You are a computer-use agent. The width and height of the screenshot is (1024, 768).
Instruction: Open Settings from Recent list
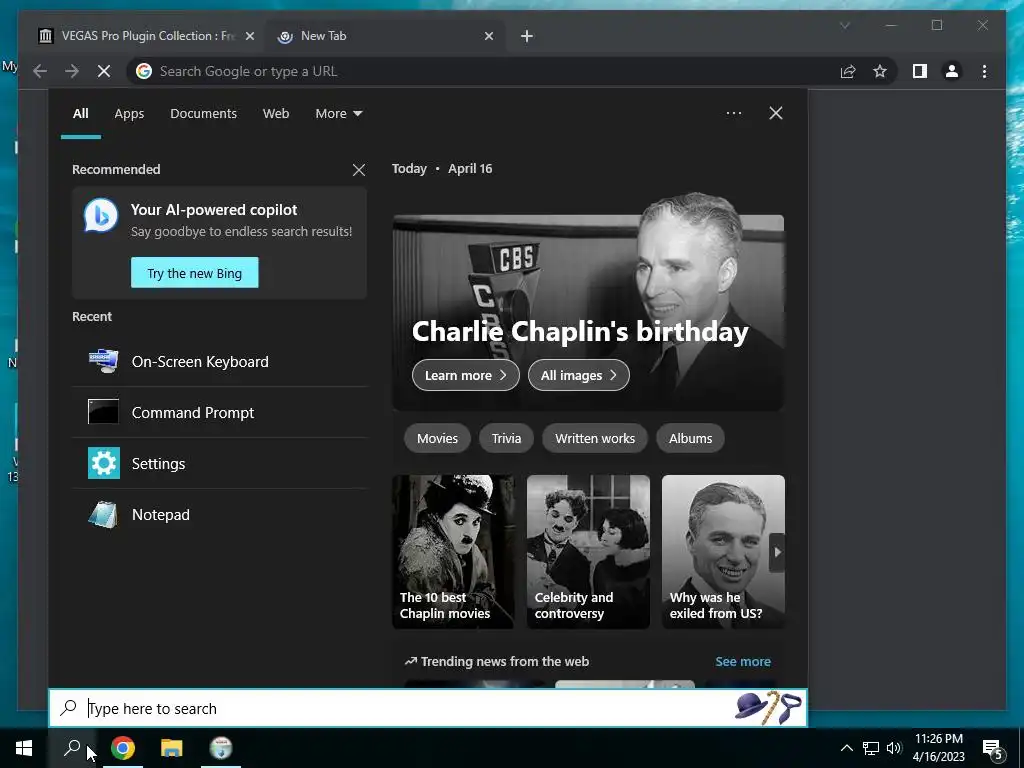tap(220, 464)
